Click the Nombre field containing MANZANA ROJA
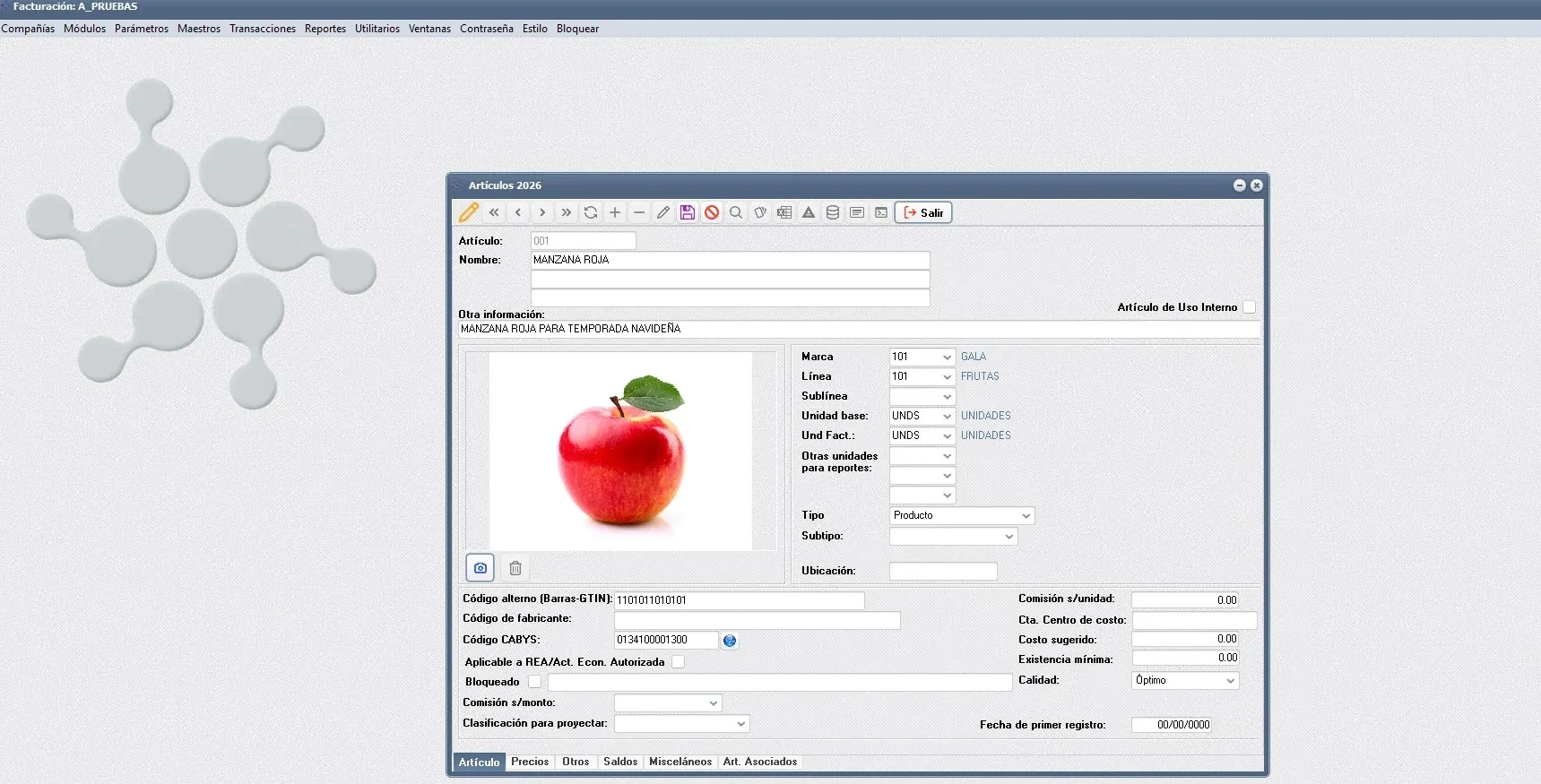 click(x=730, y=260)
